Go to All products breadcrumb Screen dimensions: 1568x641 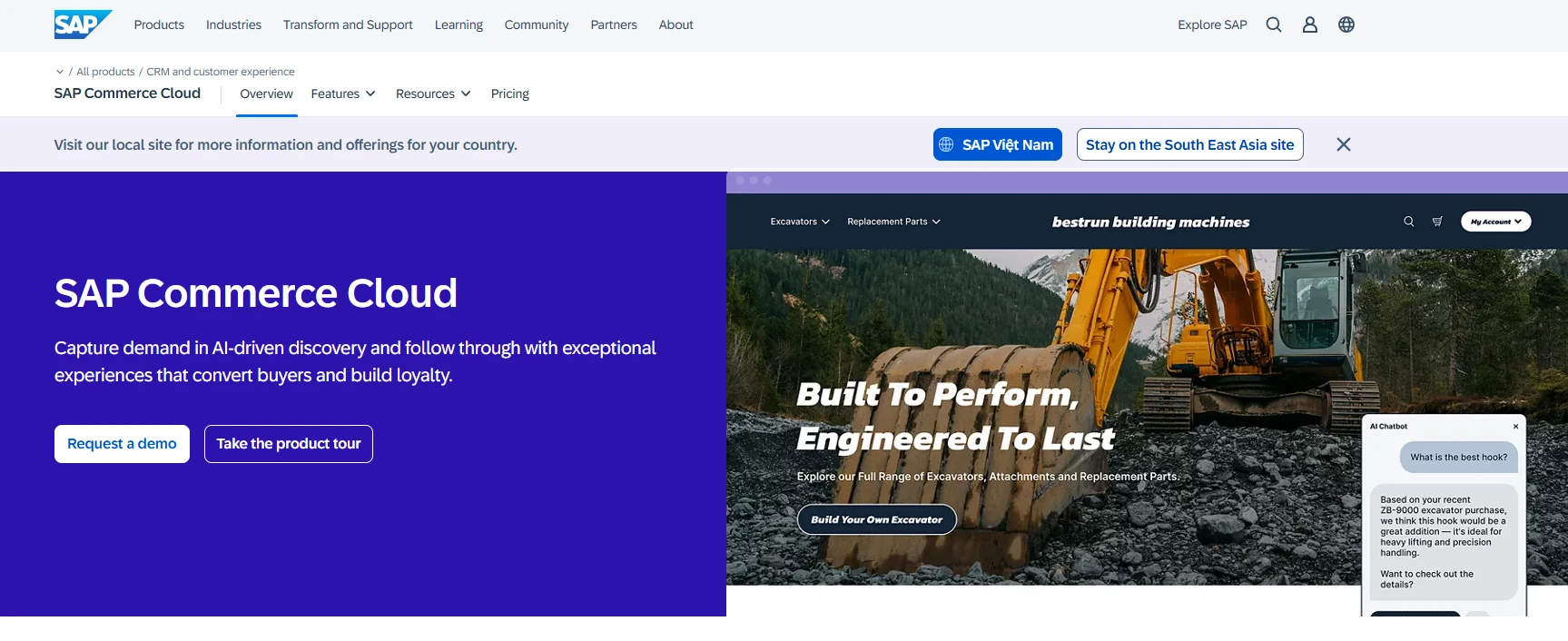point(105,72)
